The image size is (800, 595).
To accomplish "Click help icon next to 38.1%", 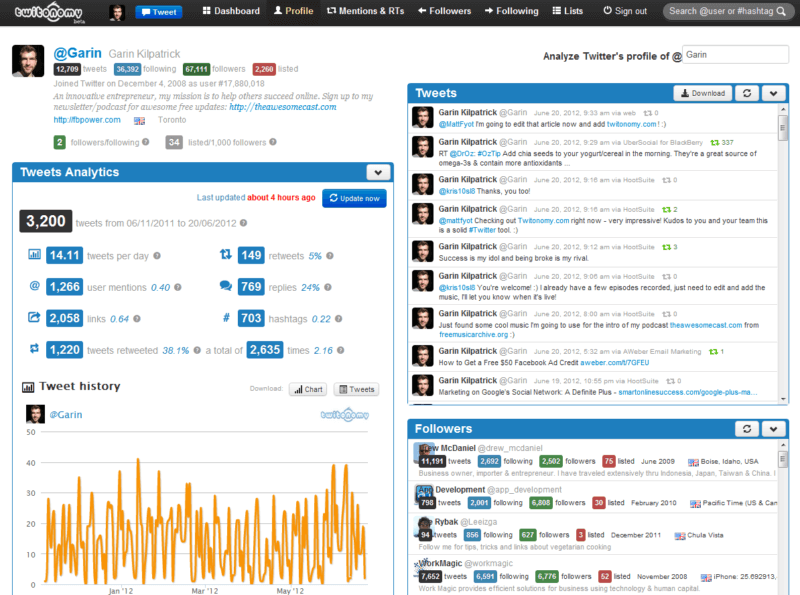I will pos(197,350).
